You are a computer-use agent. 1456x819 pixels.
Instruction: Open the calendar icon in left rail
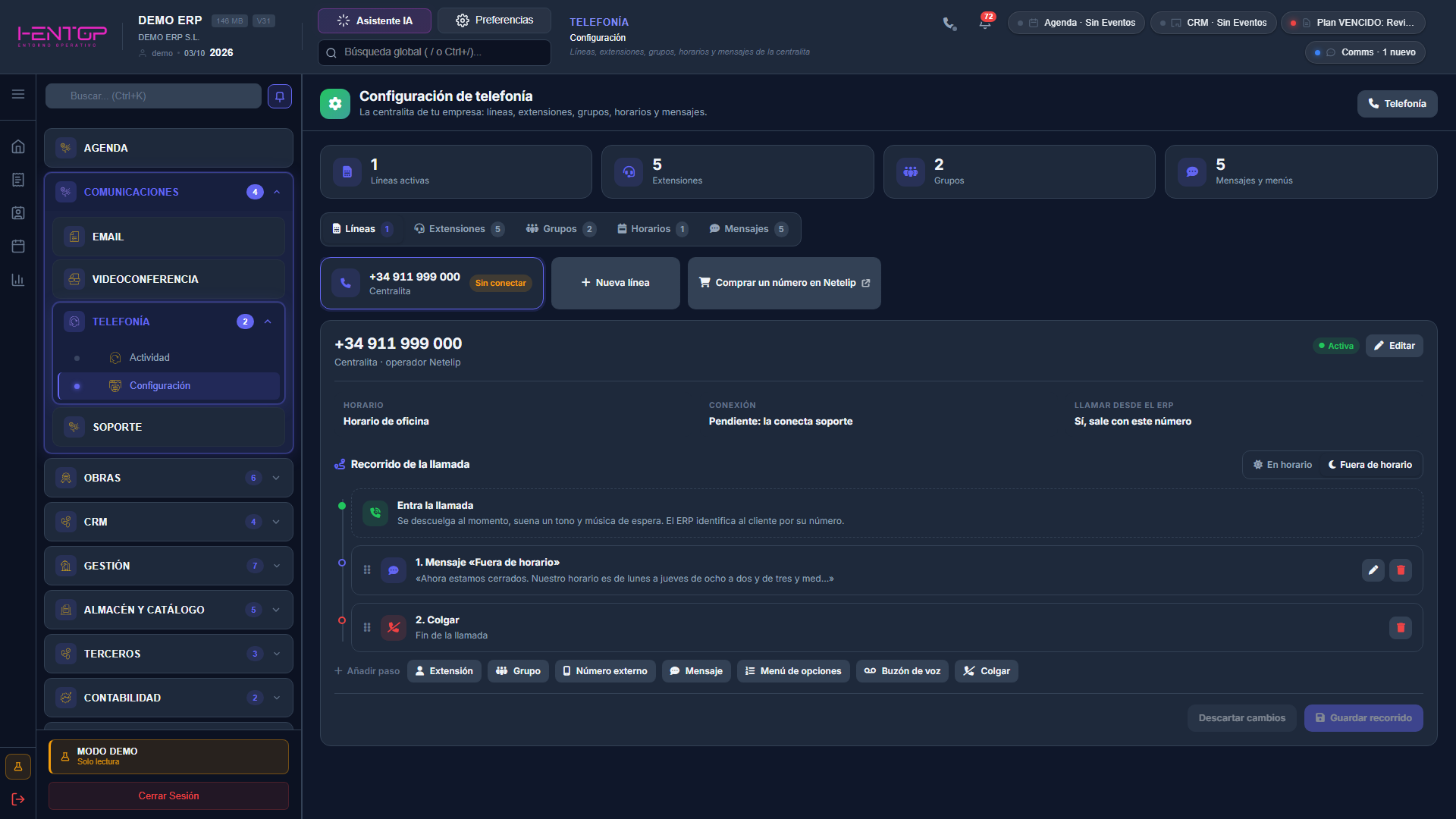18,246
